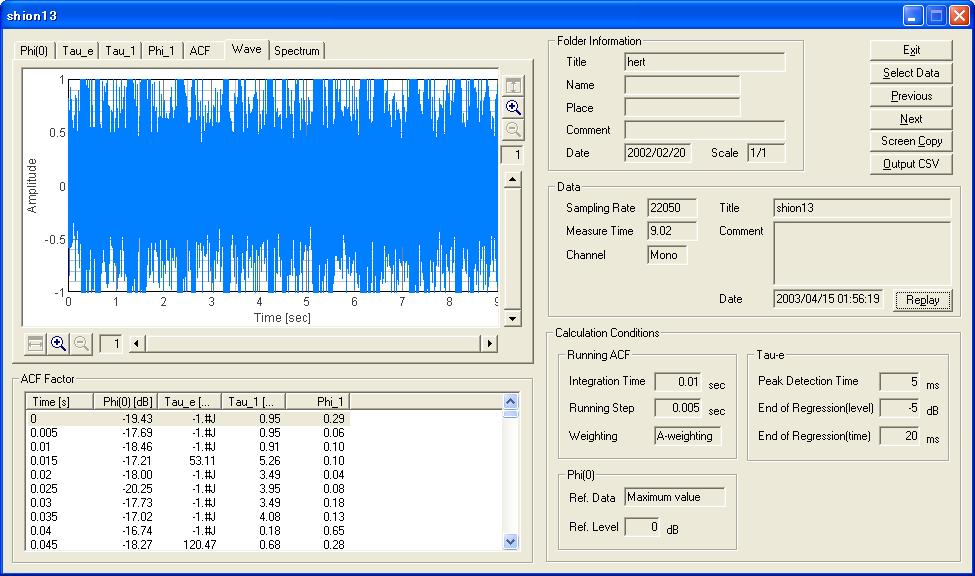Click the Exit button
Image resolution: width=975 pixels, height=576 pixels.
[911, 50]
